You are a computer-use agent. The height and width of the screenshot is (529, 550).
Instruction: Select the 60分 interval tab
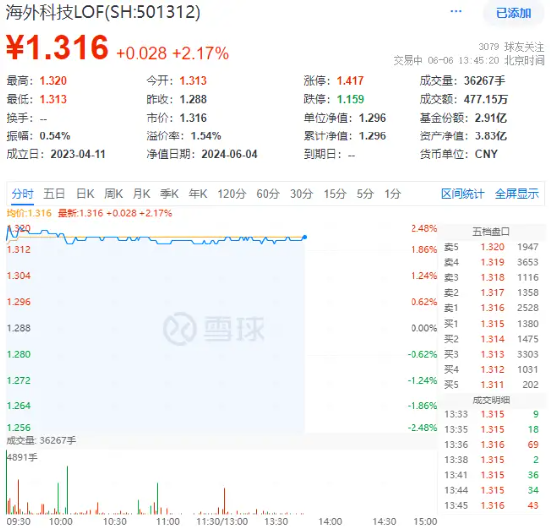pyautogui.click(x=268, y=194)
